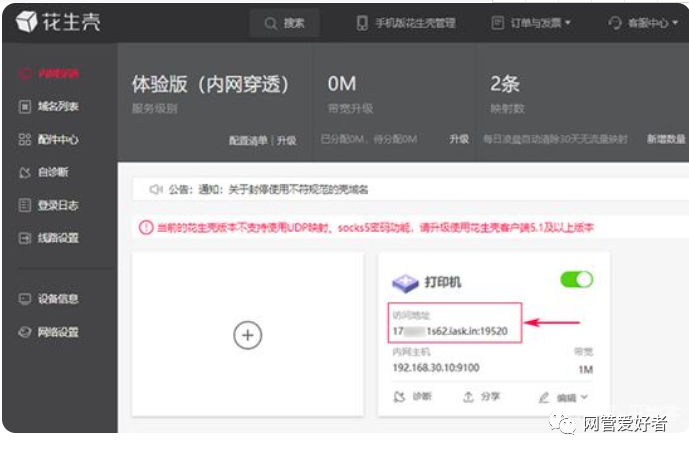The width and height of the screenshot is (689, 454).
Task: Toggle the 打印机 mapping switch off
Action: coord(577,280)
